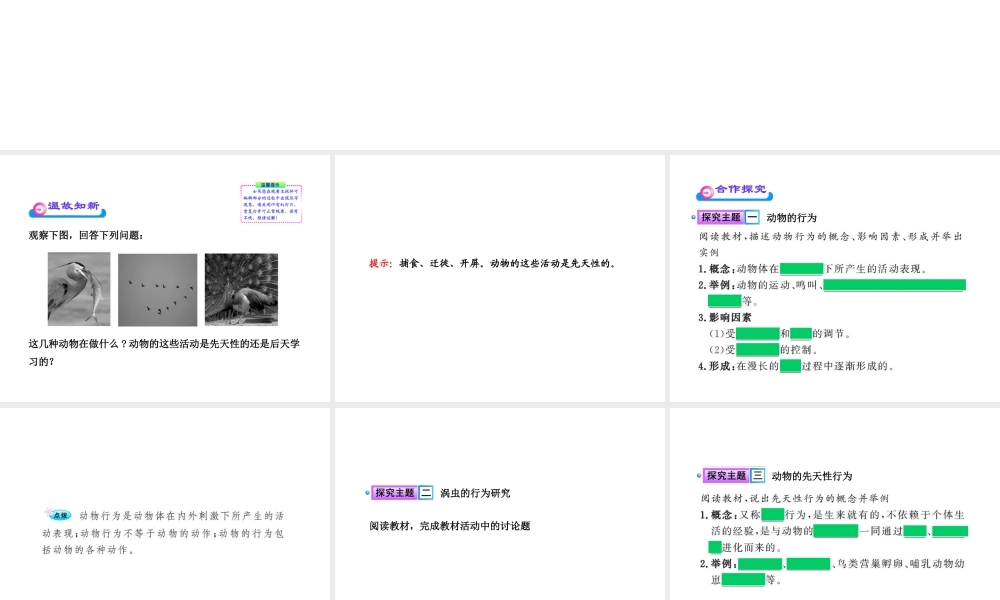Select the 探究主题二 label box
Screen dimensions: 1000x600
[402, 493]
